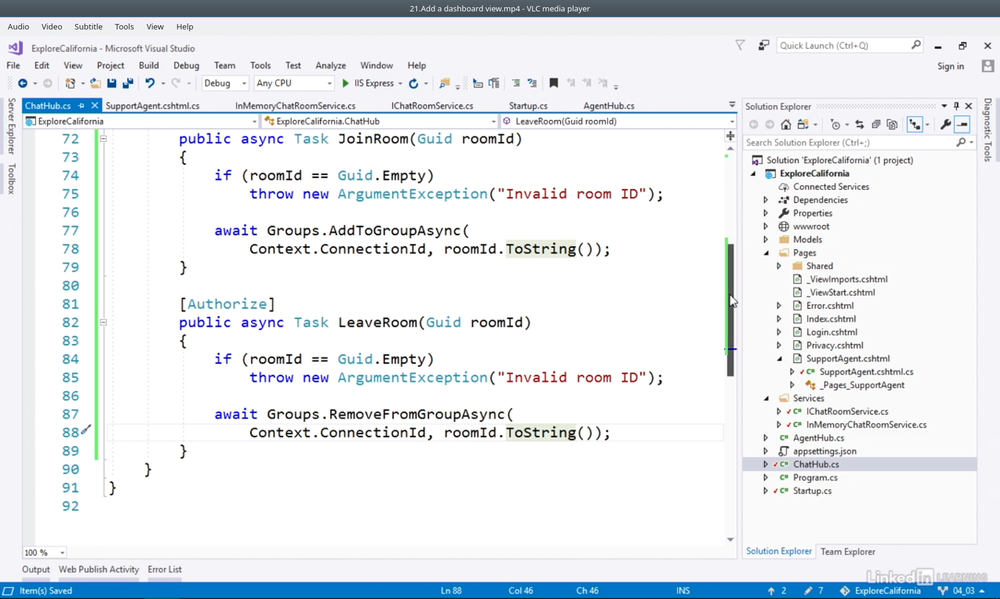
Task: Switch to the Startup.cs tab
Action: (x=528, y=106)
